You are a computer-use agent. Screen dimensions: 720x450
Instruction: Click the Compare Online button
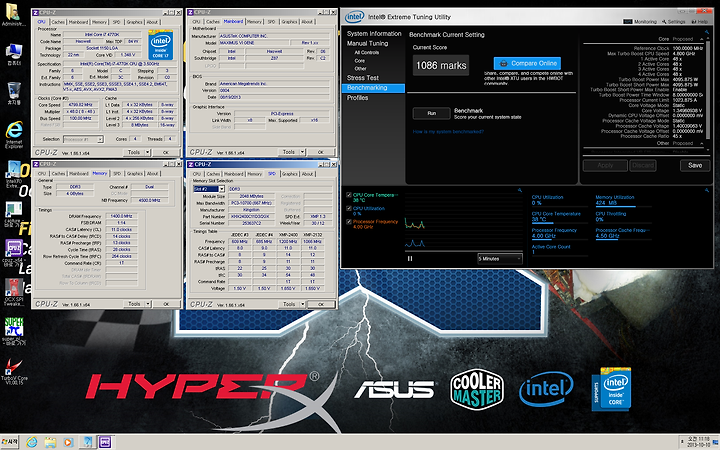(x=527, y=63)
